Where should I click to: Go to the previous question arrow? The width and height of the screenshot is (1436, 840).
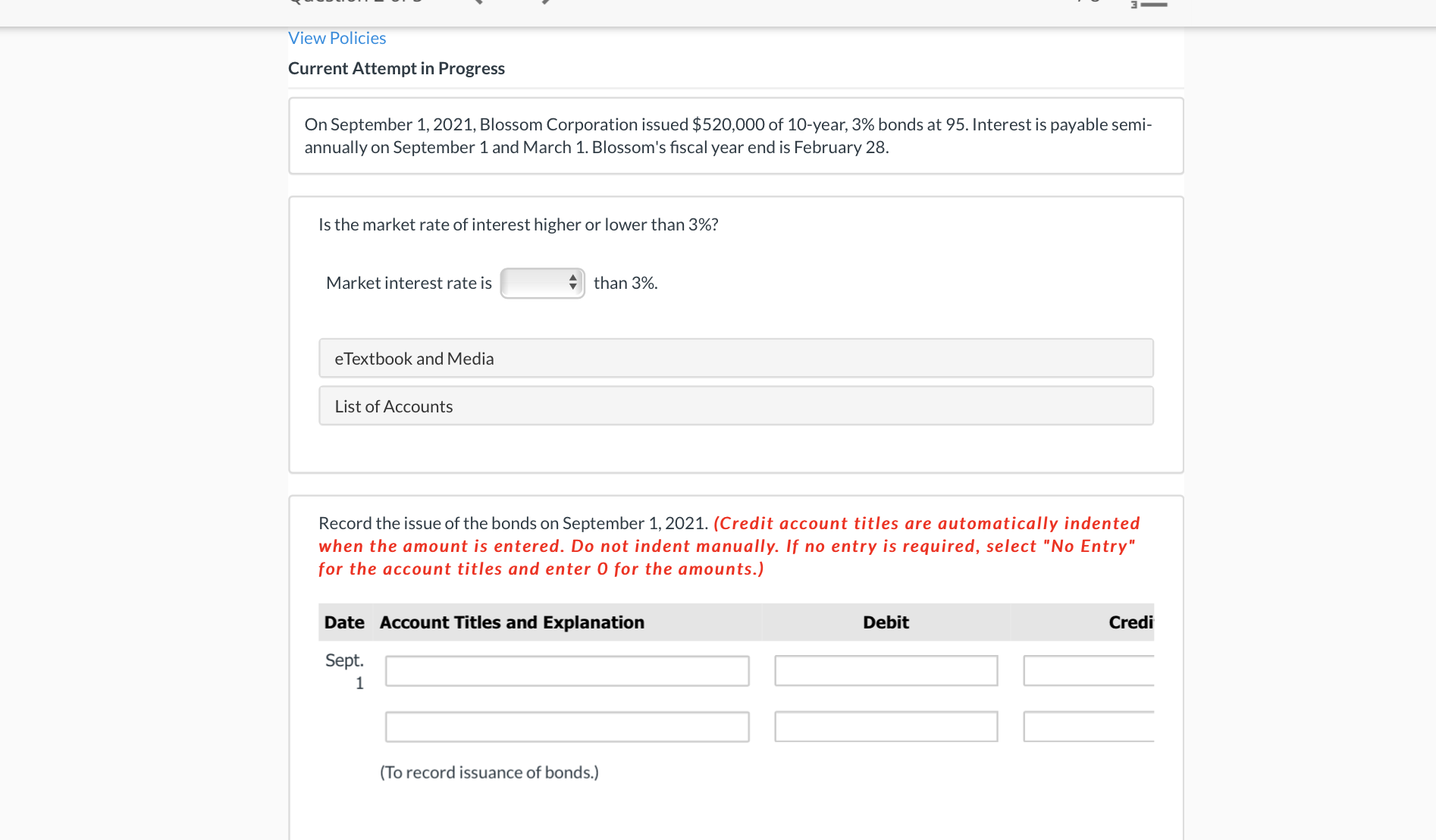[x=478, y=3]
